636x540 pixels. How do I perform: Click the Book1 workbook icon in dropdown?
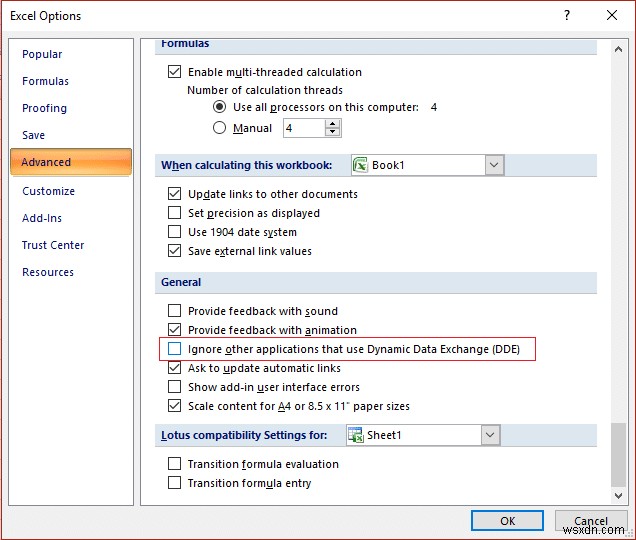pos(360,165)
